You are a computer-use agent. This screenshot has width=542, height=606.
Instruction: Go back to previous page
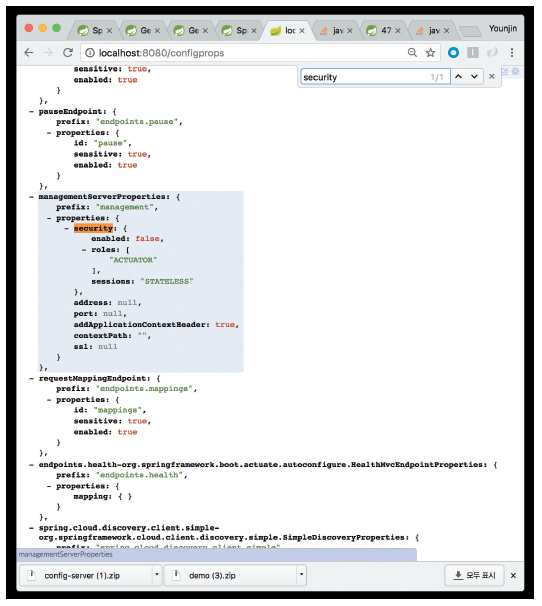click(x=29, y=53)
